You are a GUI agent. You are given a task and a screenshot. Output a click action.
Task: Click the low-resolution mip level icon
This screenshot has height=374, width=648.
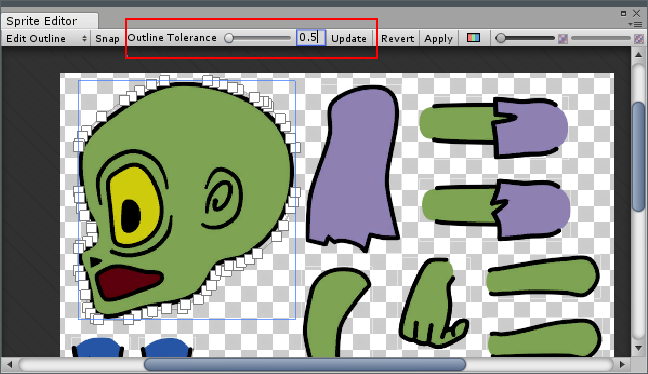[x=563, y=38]
